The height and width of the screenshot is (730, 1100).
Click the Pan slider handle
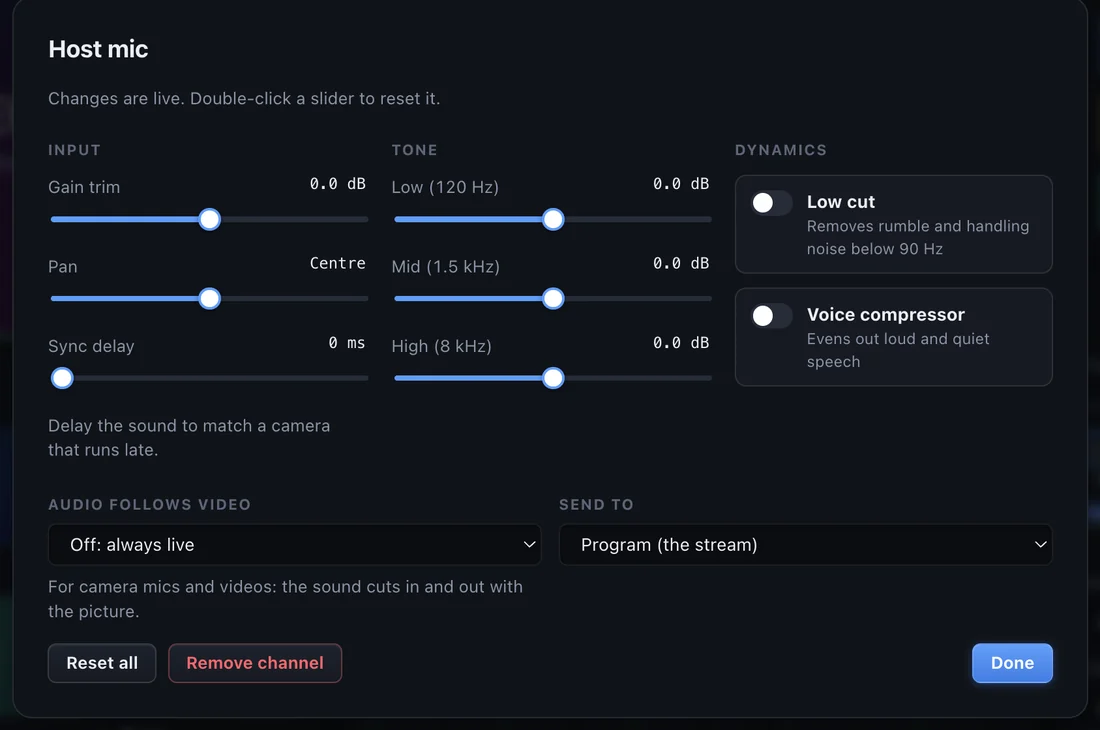click(209, 299)
